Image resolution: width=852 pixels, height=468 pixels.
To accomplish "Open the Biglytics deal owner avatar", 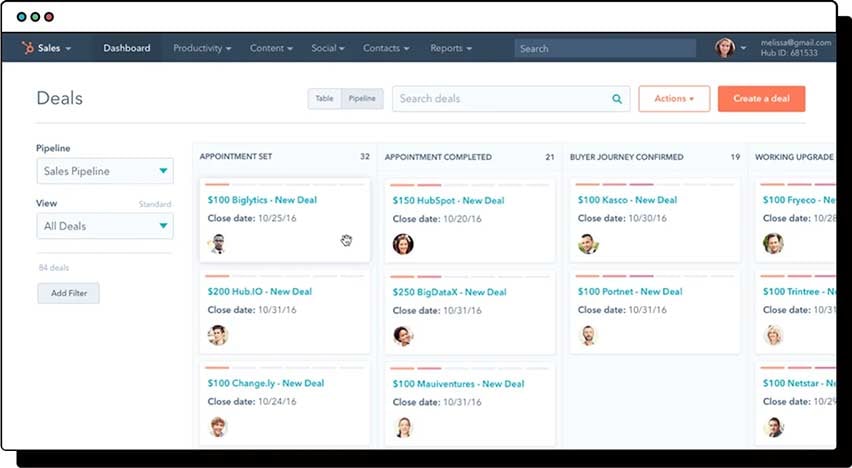I will [x=217, y=244].
